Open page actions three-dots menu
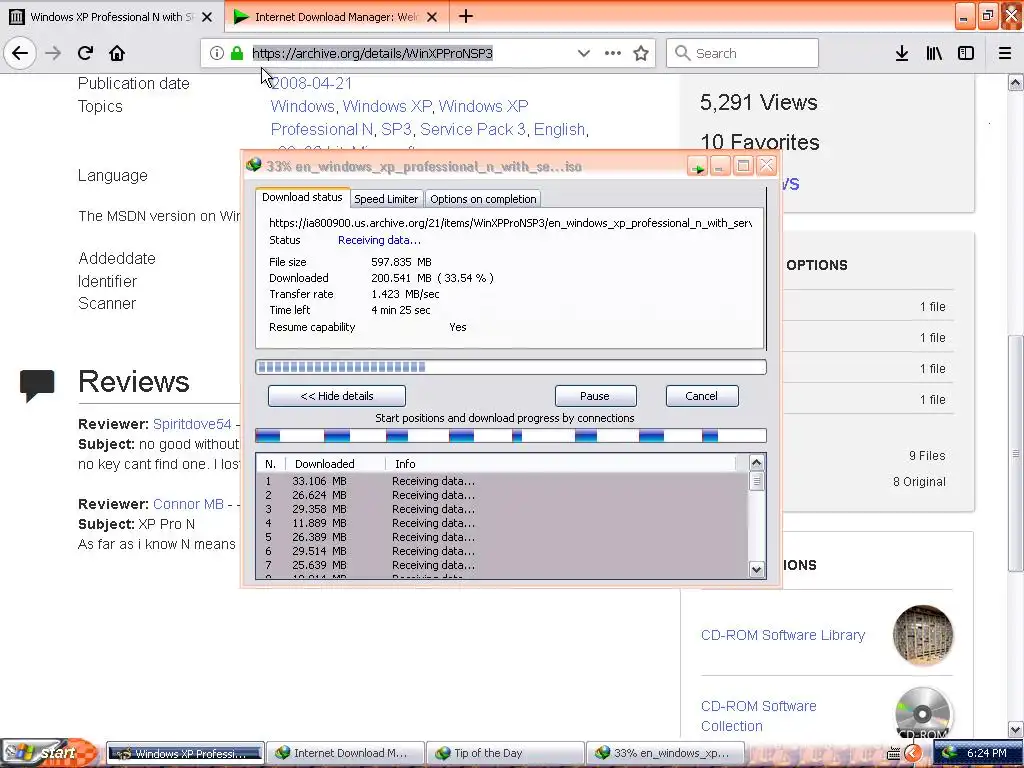This screenshot has width=1024, height=768. tap(613, 53)
